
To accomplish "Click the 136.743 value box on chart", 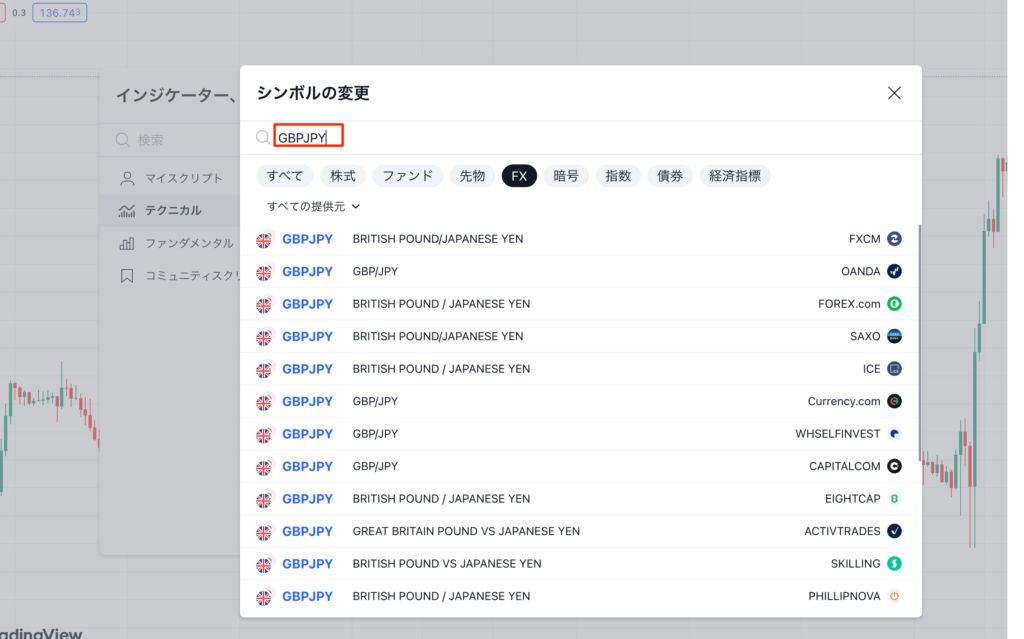I will (x=60, y=13).
